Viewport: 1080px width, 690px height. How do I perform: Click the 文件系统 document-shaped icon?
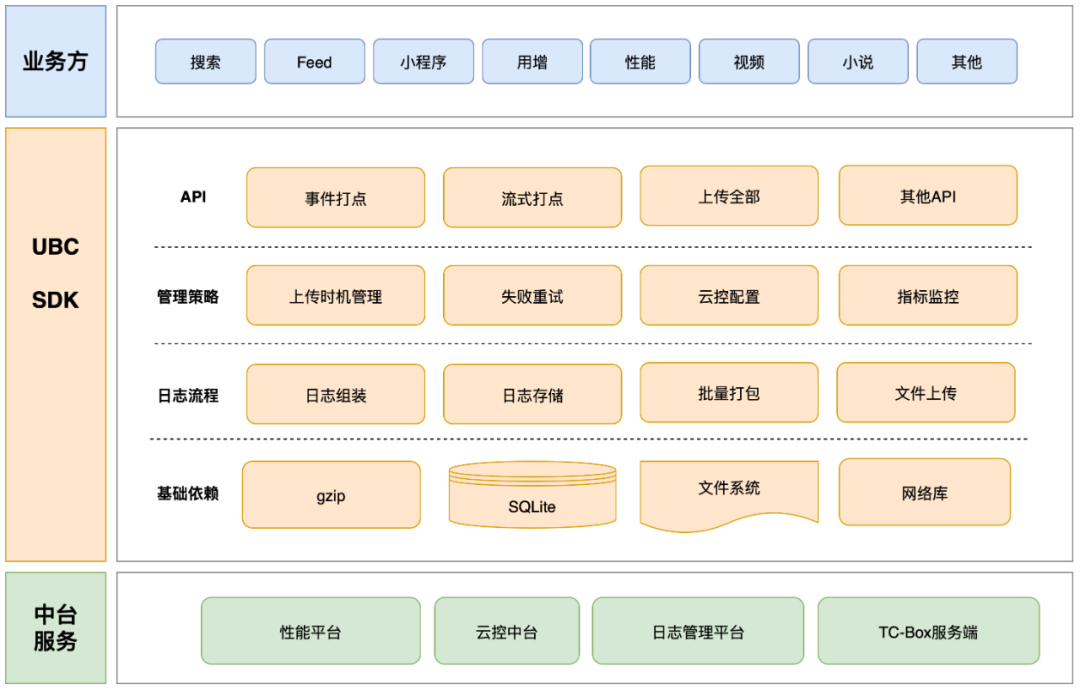(728, 490)
